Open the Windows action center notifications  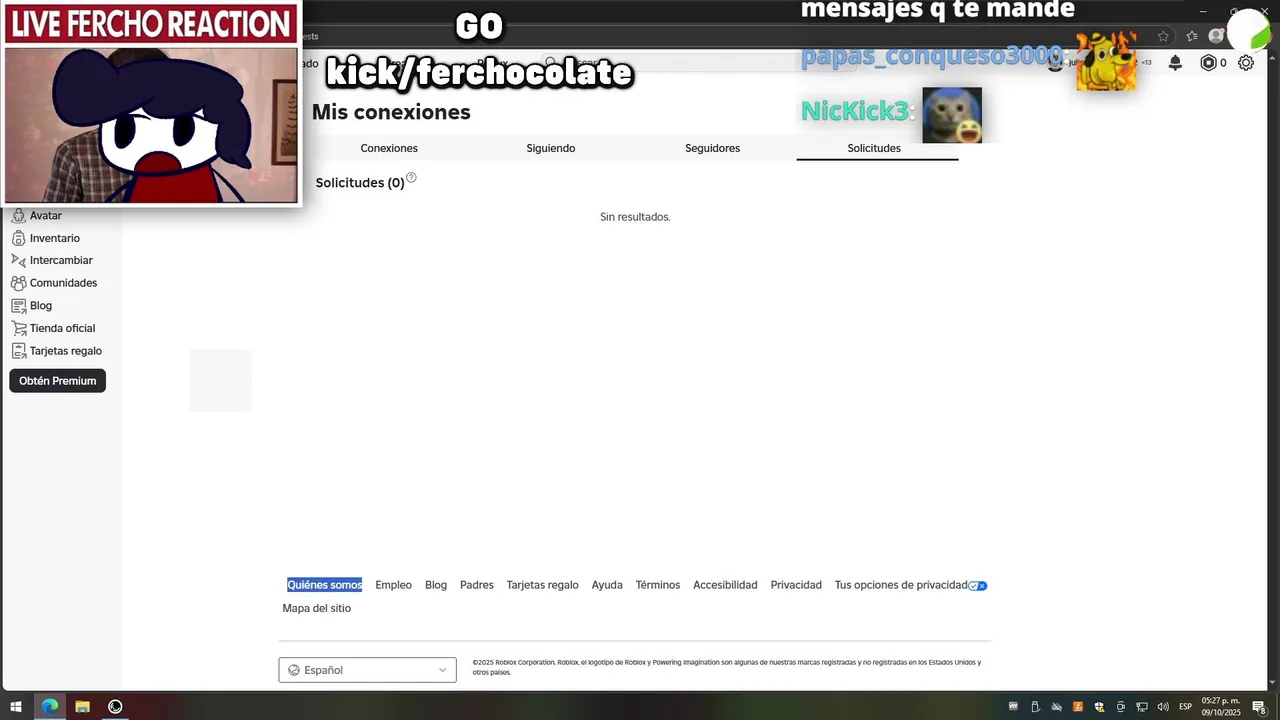pos(1259,707)
